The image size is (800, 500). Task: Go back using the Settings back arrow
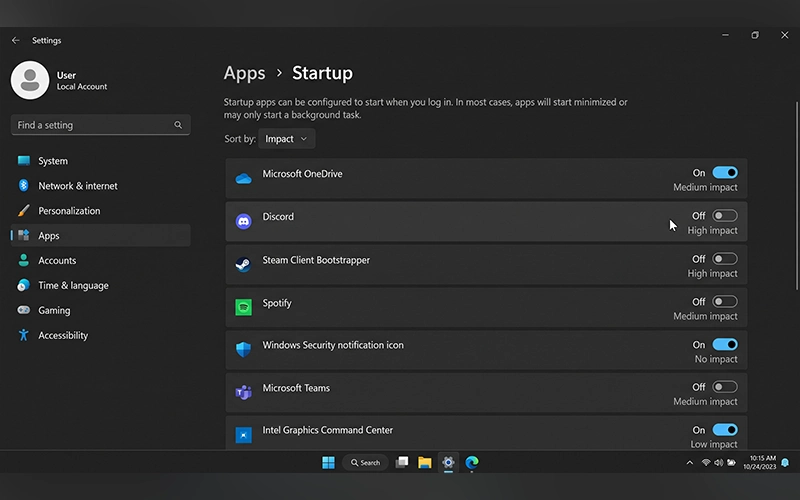pyautogui.click(x=16, y=40)
